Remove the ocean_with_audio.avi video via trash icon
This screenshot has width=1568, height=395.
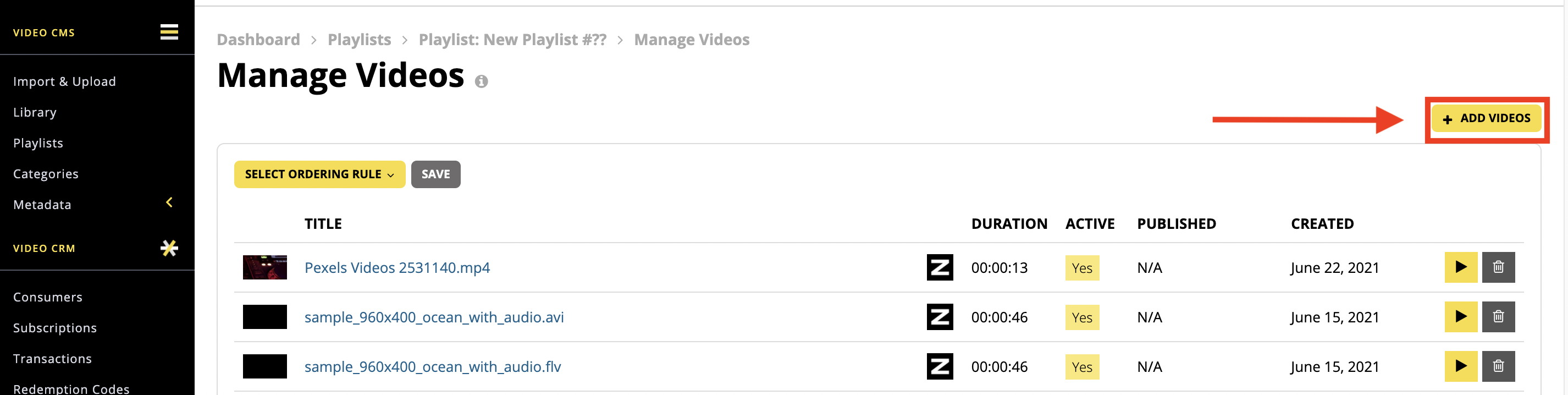[1499, 316]
